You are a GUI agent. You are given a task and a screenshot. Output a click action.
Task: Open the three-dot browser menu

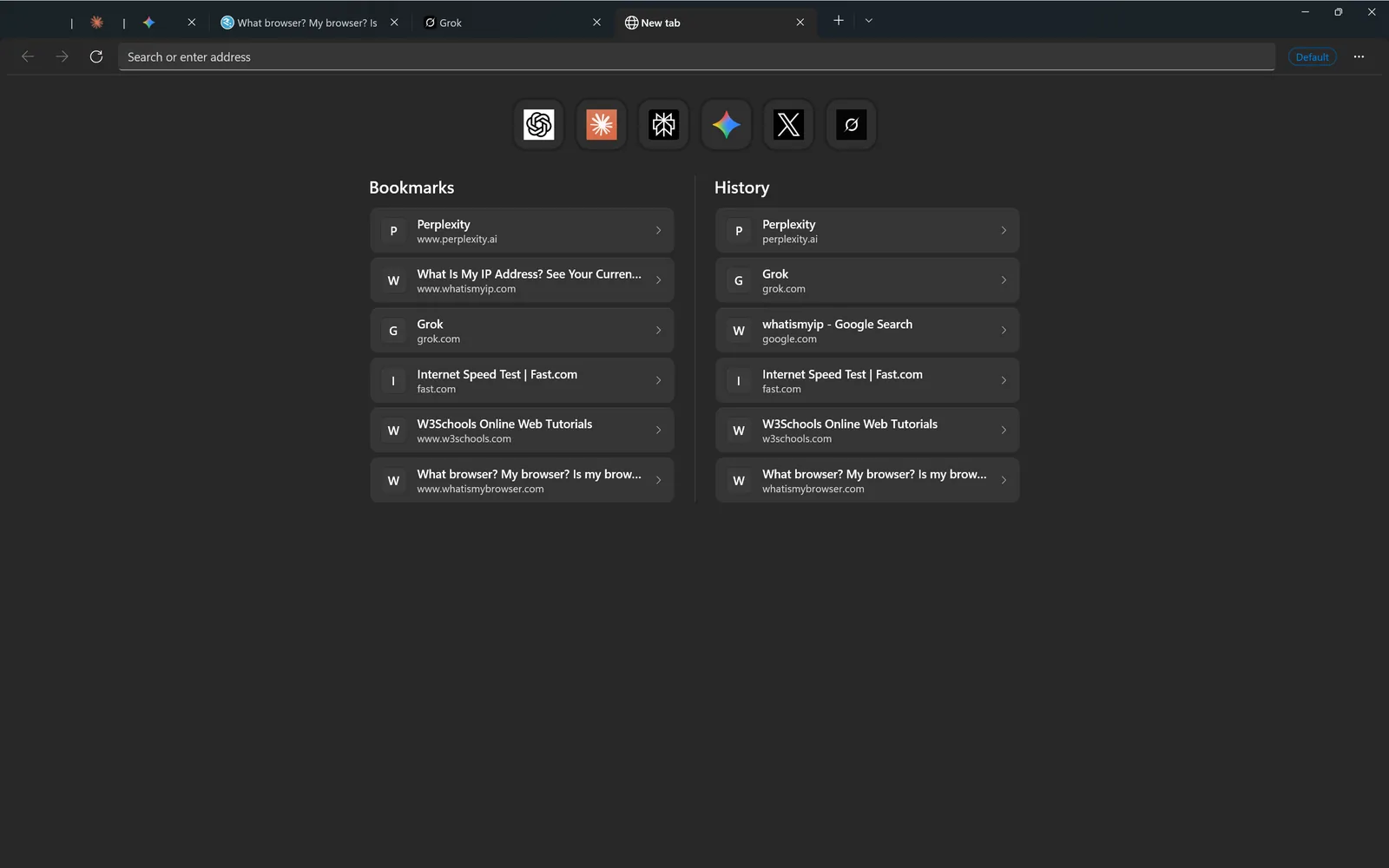point(1359,57)
